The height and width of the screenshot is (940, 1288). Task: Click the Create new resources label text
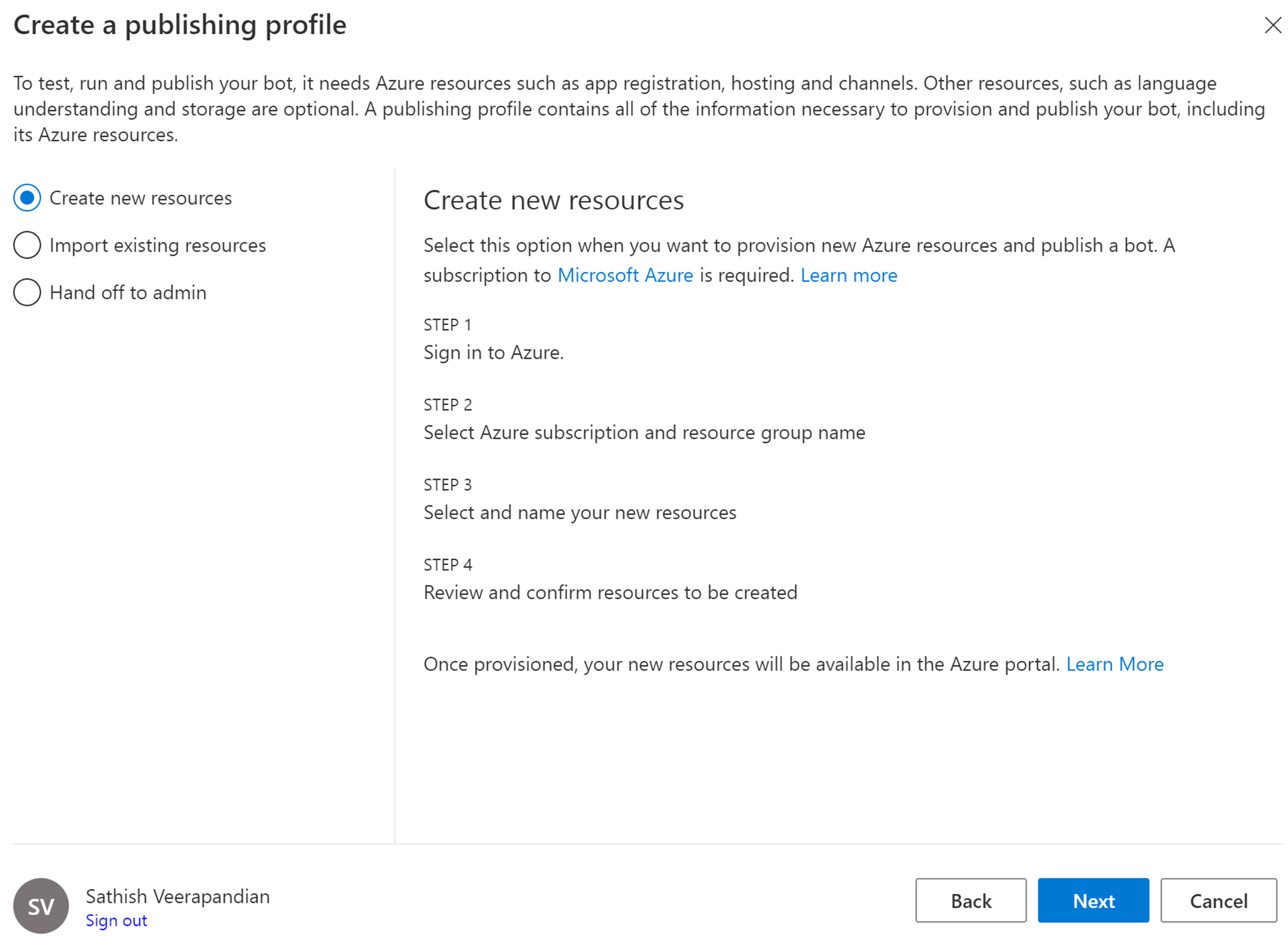(141, 198)
